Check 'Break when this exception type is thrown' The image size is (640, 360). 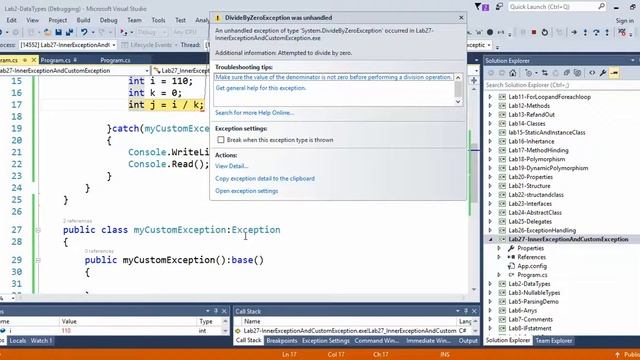[x=221, y=140]
